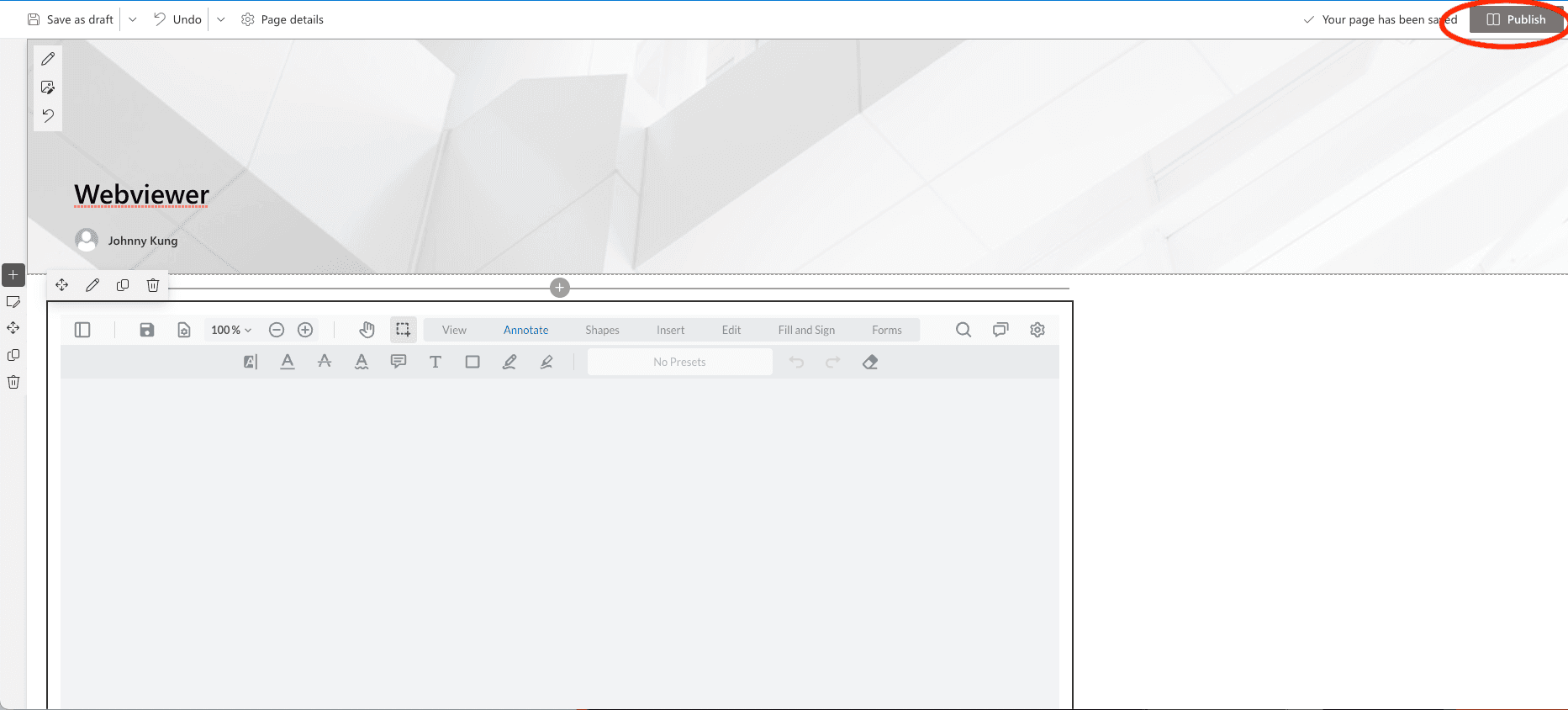Expand the Save as draft options arrow
The height and width of the screenshot is (710, 1568).
(x=133, y=19)
